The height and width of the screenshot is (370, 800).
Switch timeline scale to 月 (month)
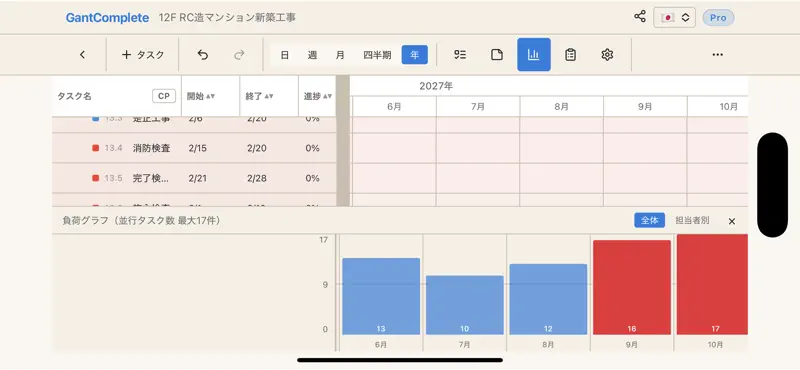[340, 55]
